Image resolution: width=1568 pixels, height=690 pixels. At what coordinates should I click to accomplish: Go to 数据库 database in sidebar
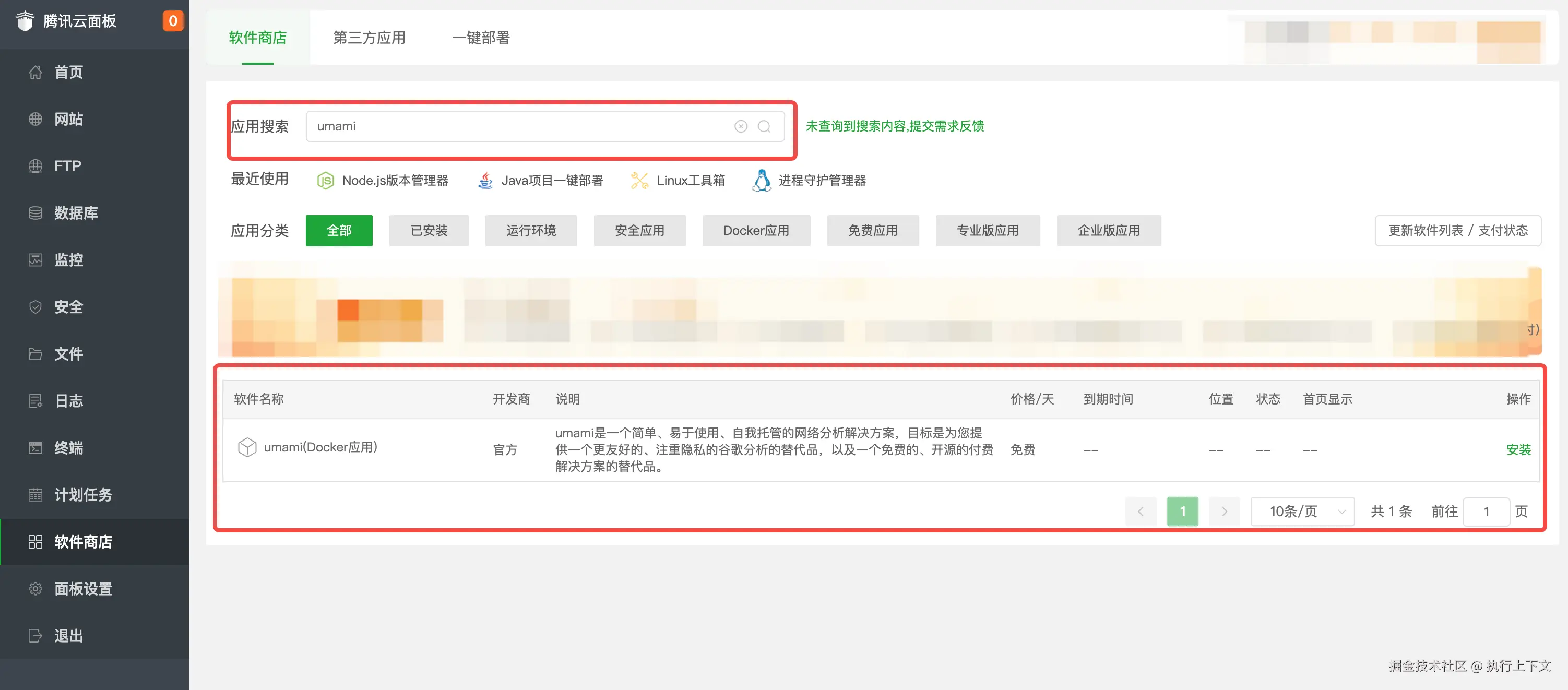point(76,213)
